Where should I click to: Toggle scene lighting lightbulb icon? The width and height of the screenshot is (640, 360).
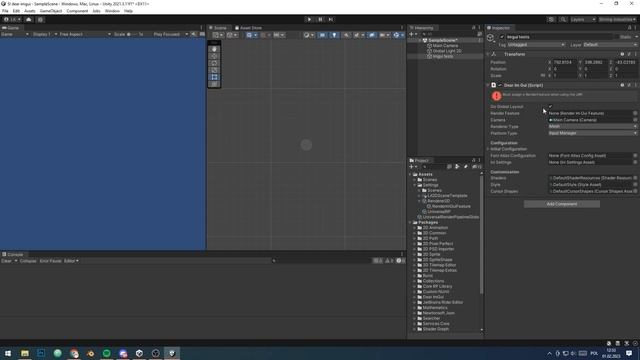click(x=334, y=35)
